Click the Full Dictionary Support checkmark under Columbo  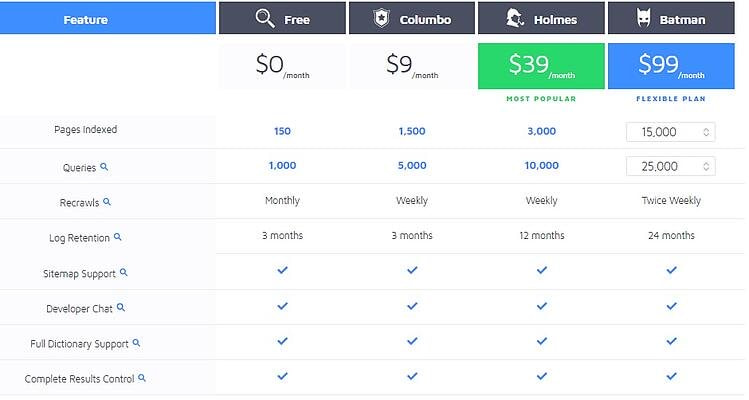pos(412,341)
